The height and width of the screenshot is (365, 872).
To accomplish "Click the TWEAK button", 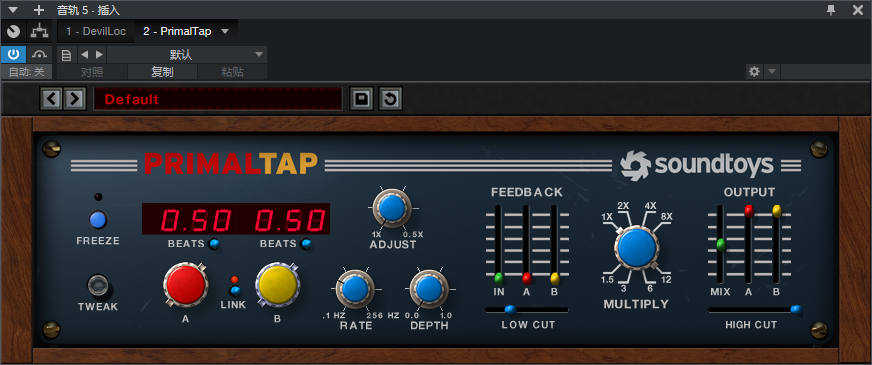I will [x=98, y=285].
